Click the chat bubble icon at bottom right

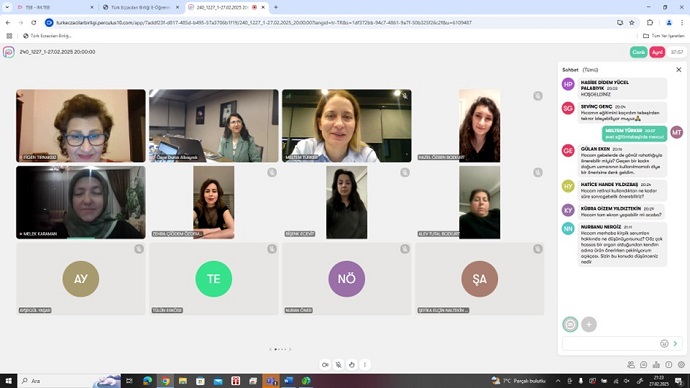click(x=644, y=365)
